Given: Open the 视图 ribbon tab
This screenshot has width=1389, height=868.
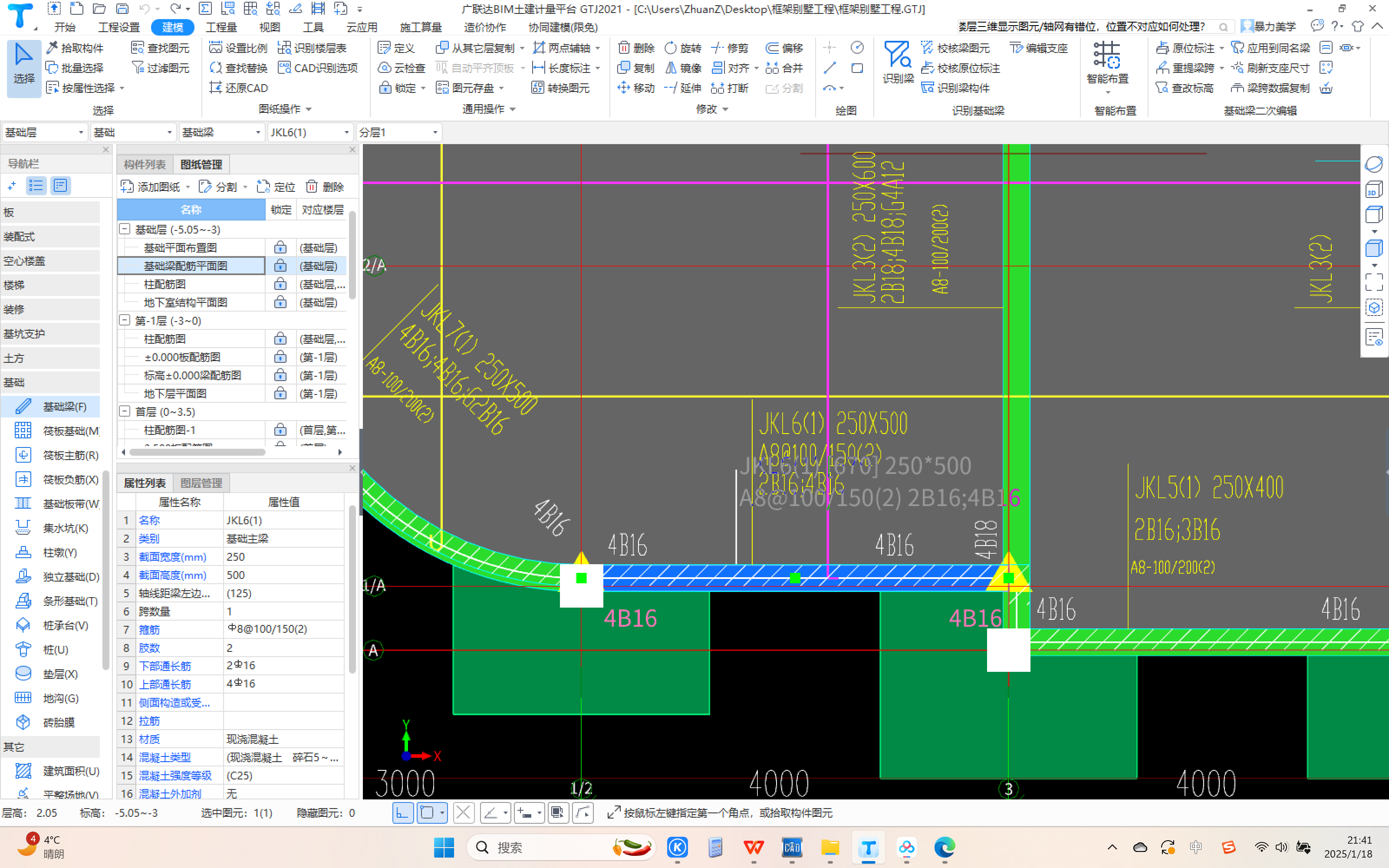Looking at the screenshot, I should [269, 27].
